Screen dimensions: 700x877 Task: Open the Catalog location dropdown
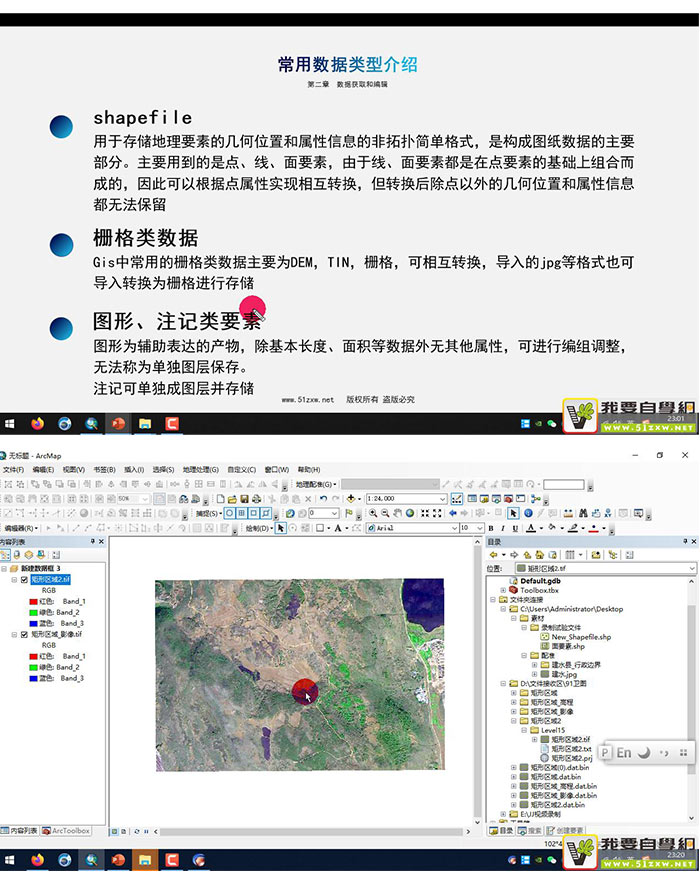[x=692, y=568]
